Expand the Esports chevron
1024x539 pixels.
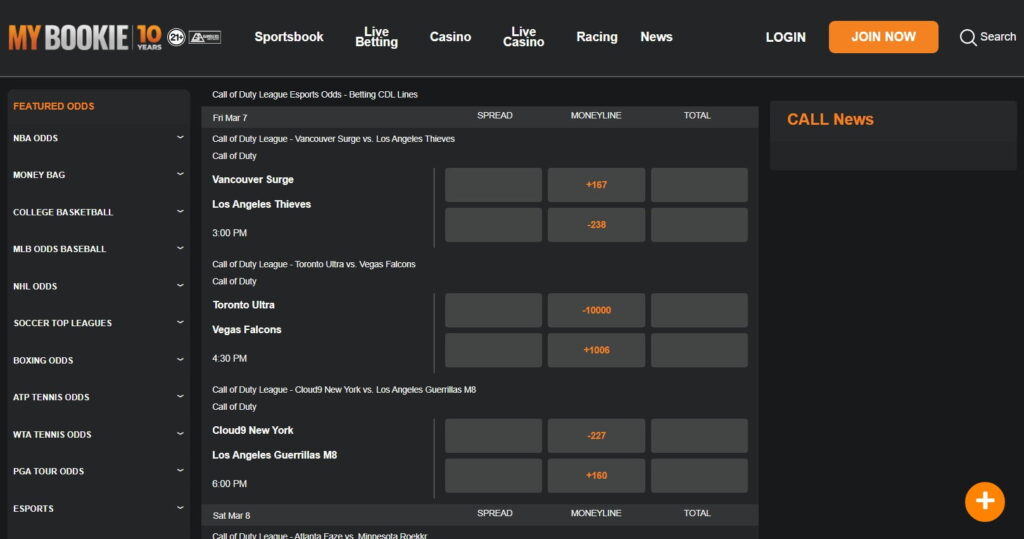(180, 508)
